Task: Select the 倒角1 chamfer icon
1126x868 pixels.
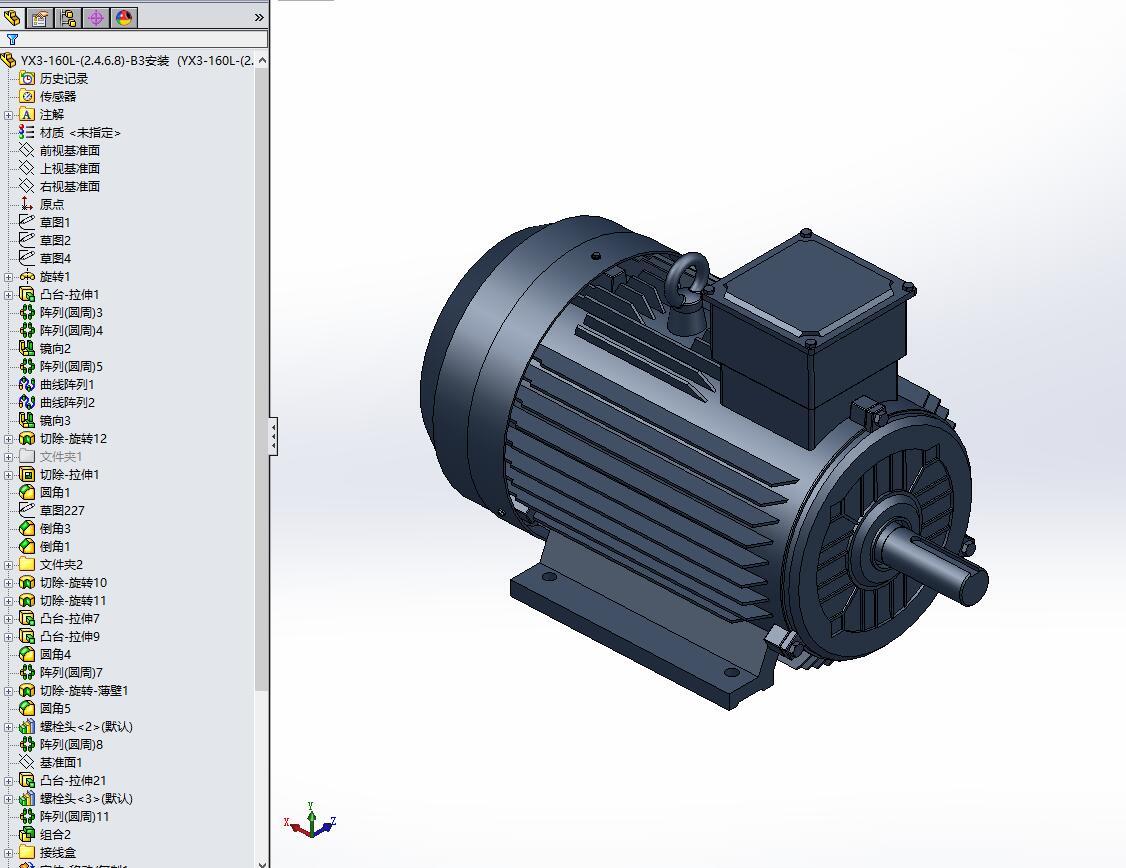Action: tap(27, 546)
